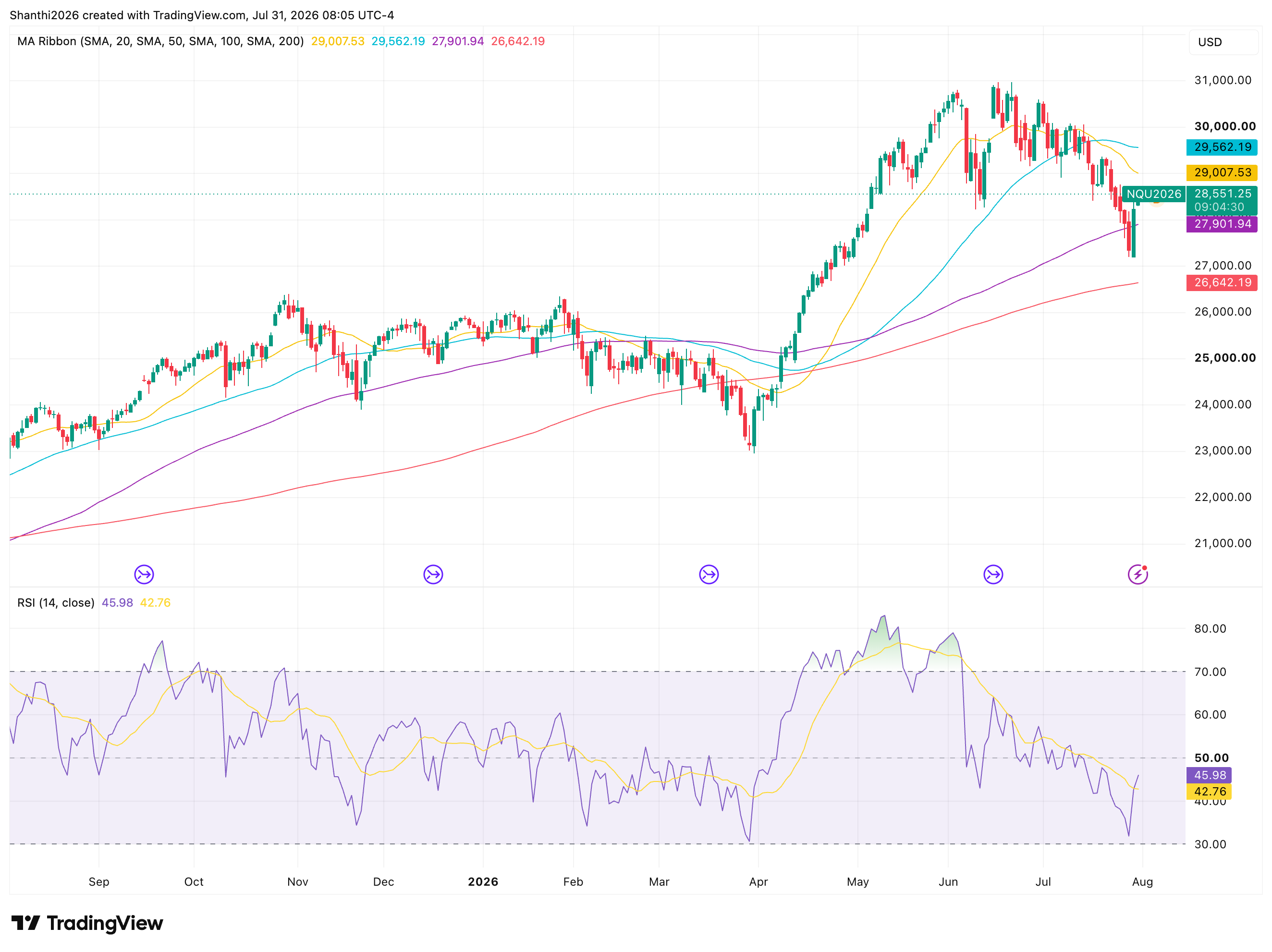Click the Shanthi2026 created with TradingView.com header

(x=202, y=15)
